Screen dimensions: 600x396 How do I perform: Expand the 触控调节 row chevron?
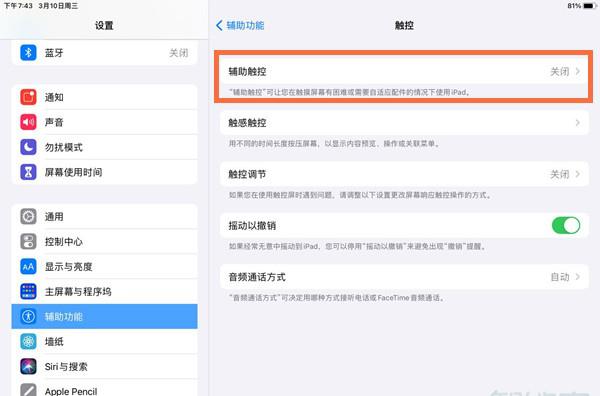578,174
